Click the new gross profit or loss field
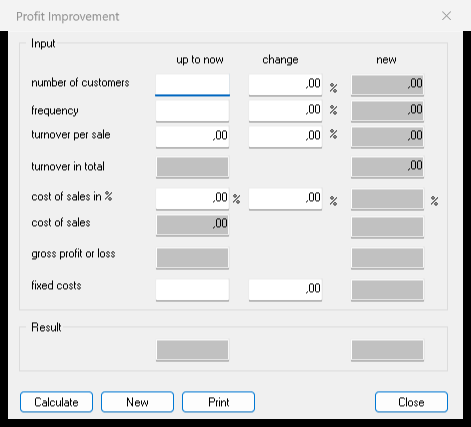The height and width of the screenshot is (427, 471). [387, 258]
